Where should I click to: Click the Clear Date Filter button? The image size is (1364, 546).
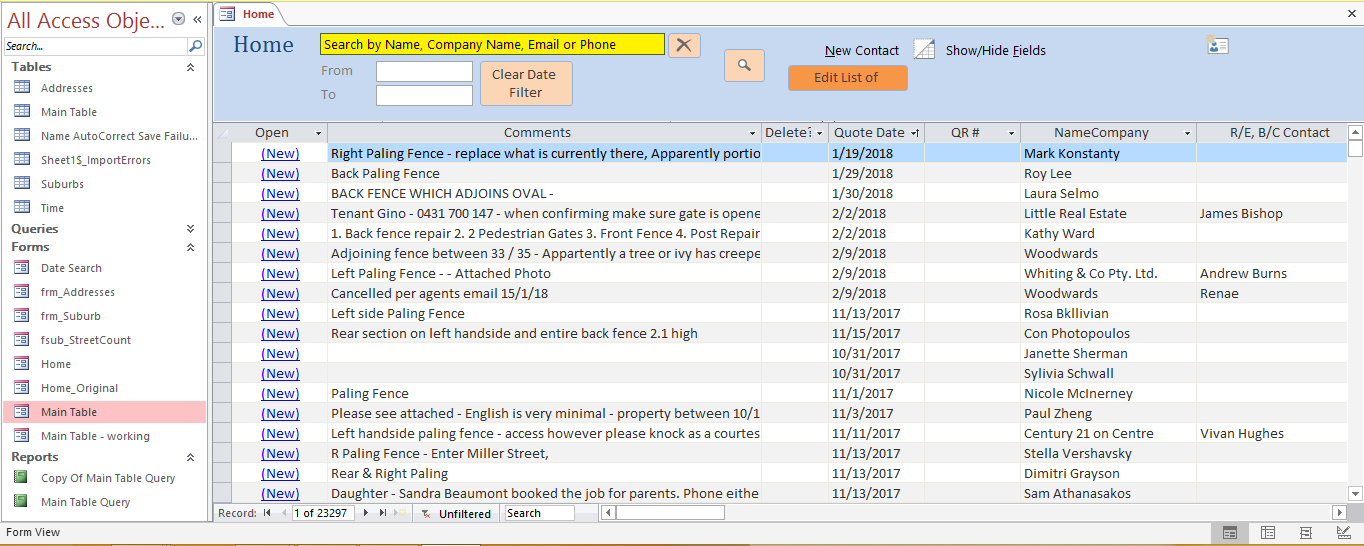[526, 83]
